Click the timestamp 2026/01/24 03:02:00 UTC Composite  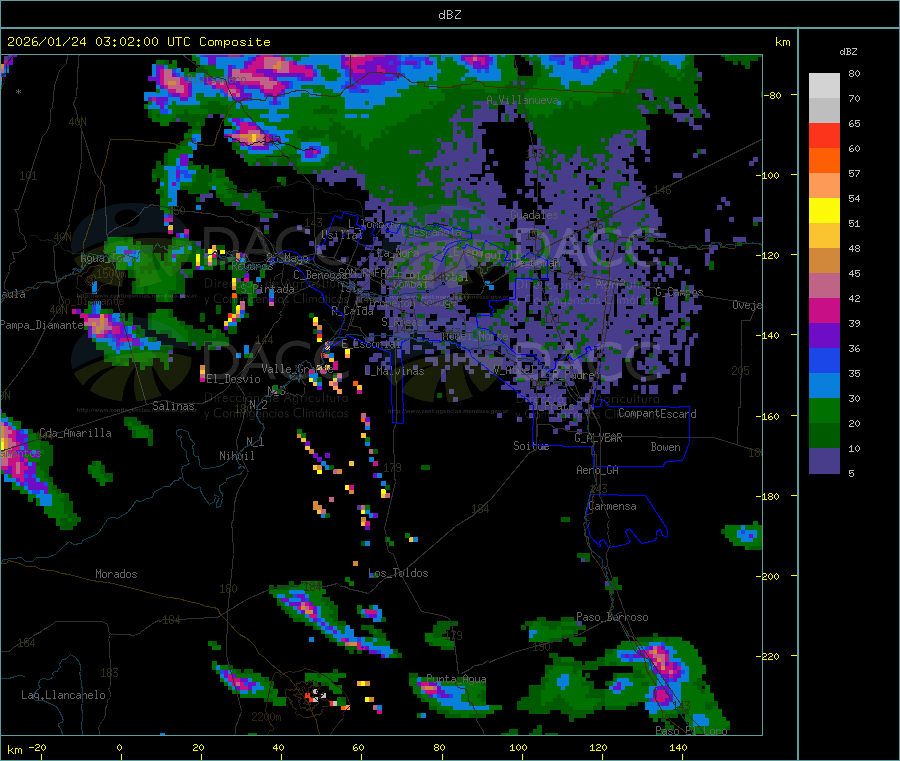(138, 42)
